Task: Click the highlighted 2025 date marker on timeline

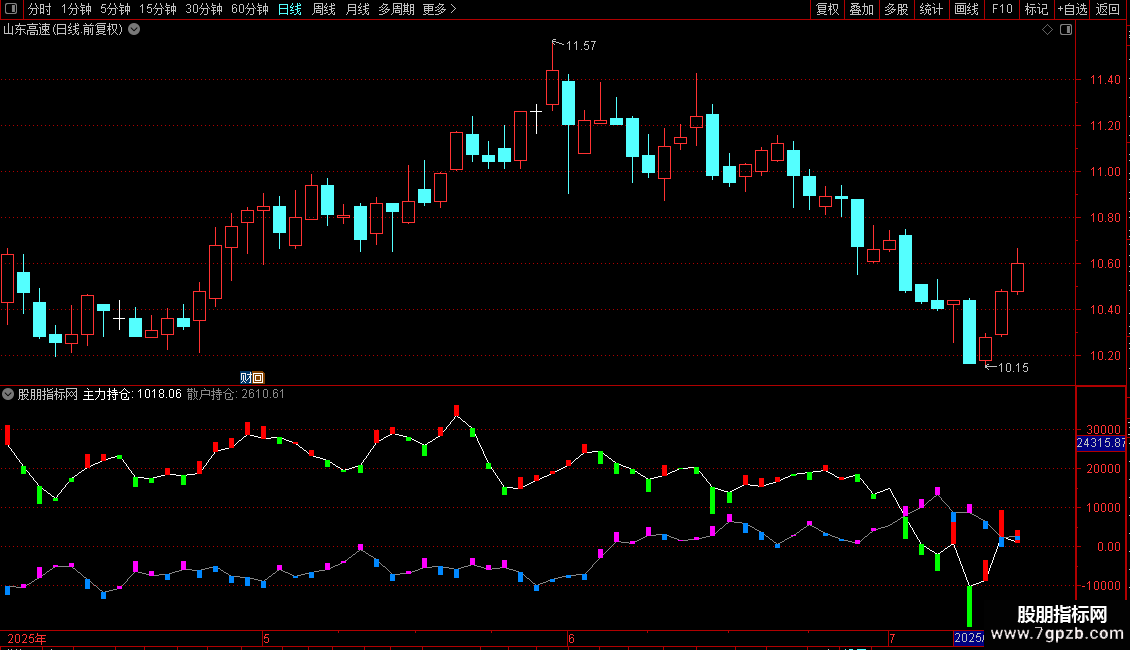Action: 969,638
